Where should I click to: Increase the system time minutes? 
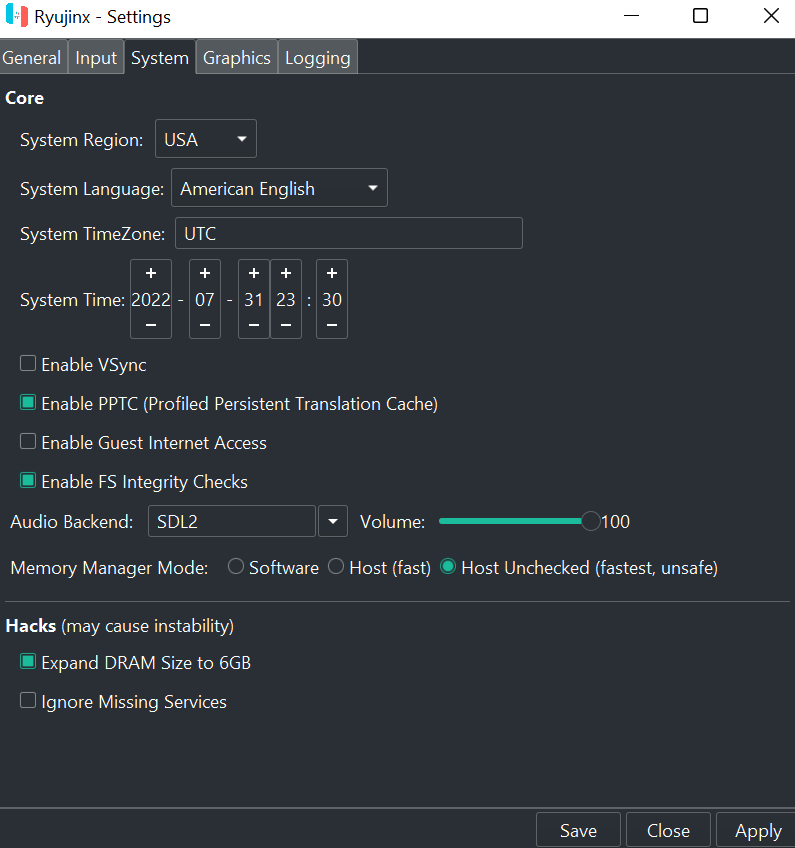click(x=332, y=273)
